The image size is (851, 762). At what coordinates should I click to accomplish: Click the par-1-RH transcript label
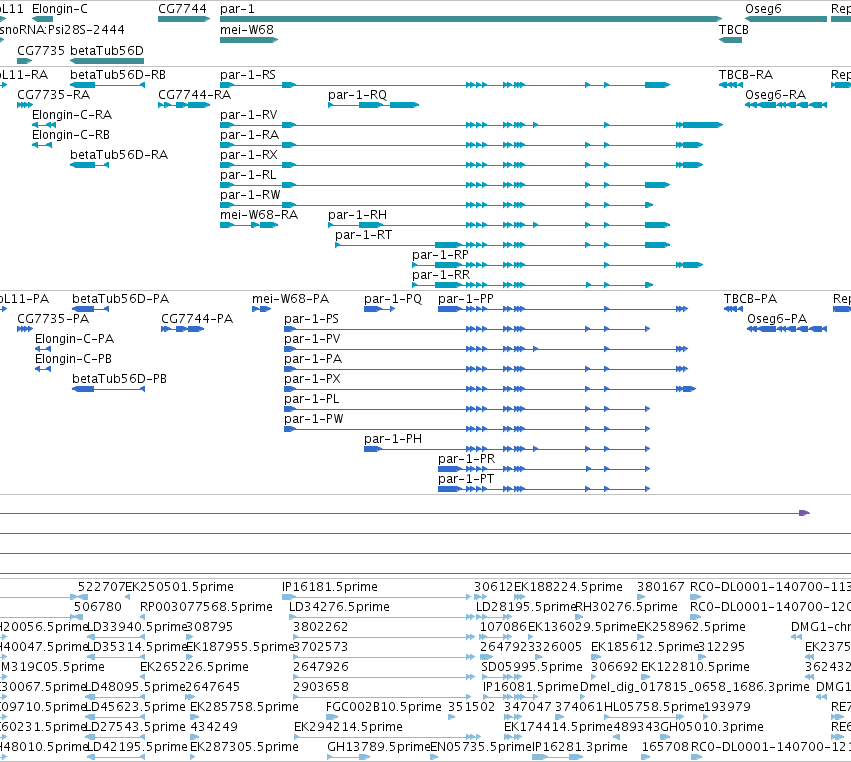pyautogui.click(x=357, y=215)
